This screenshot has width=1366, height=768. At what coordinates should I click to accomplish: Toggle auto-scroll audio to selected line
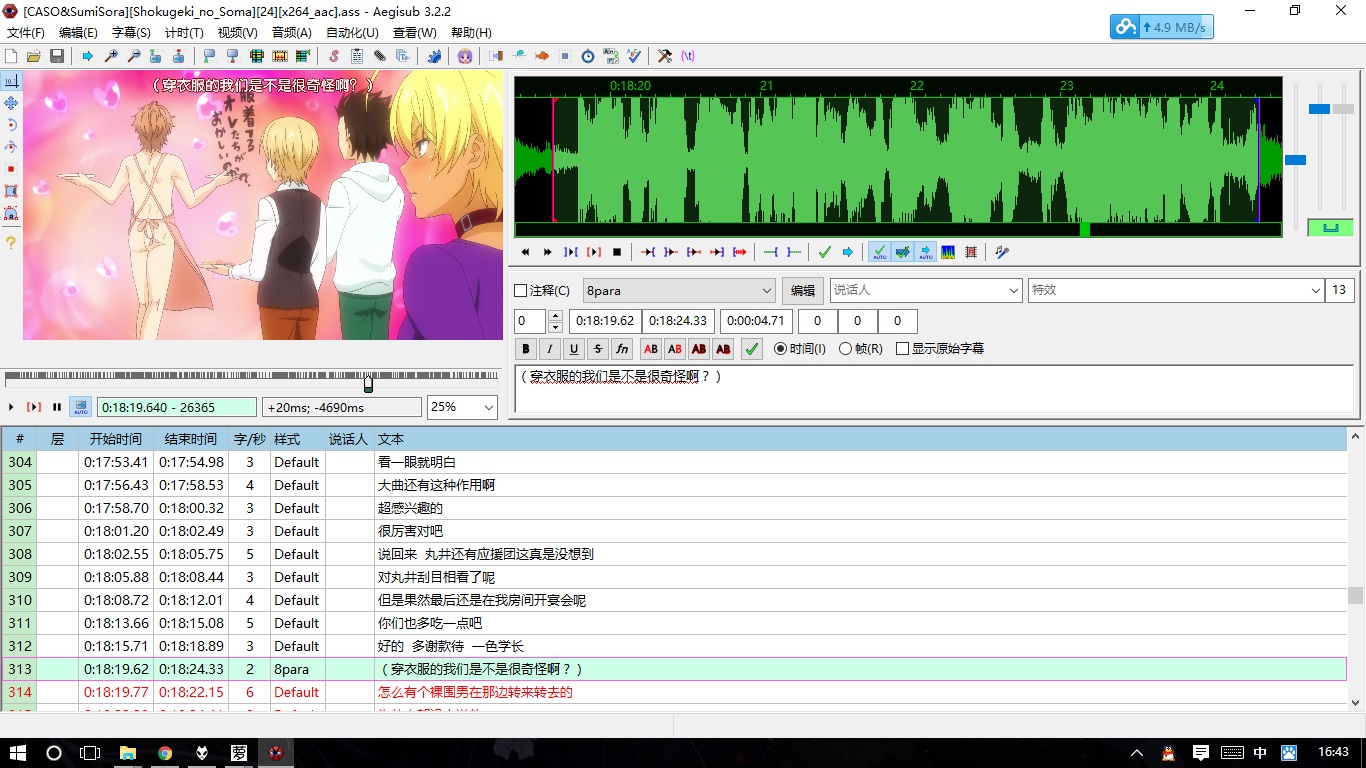[x=925, y=252]
